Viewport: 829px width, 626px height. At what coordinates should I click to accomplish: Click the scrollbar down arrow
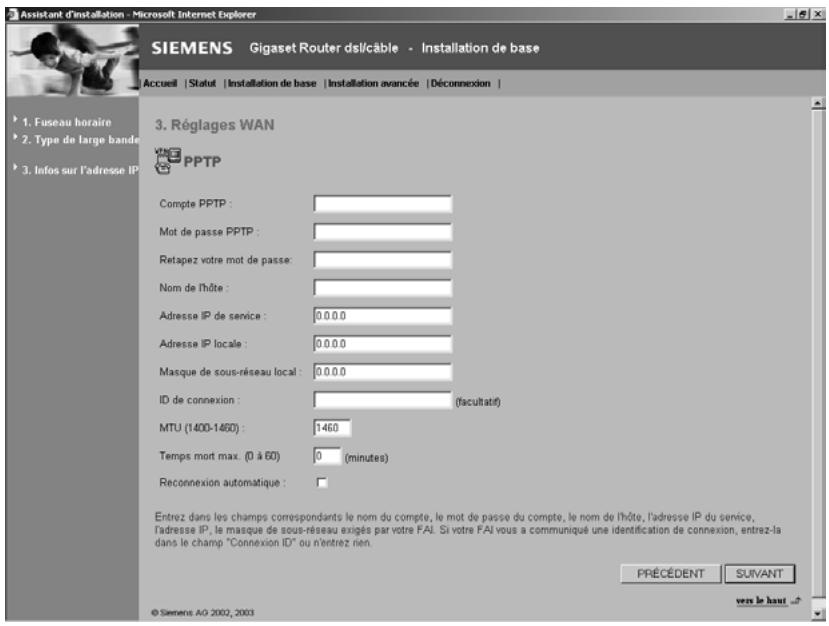[818, 613]
